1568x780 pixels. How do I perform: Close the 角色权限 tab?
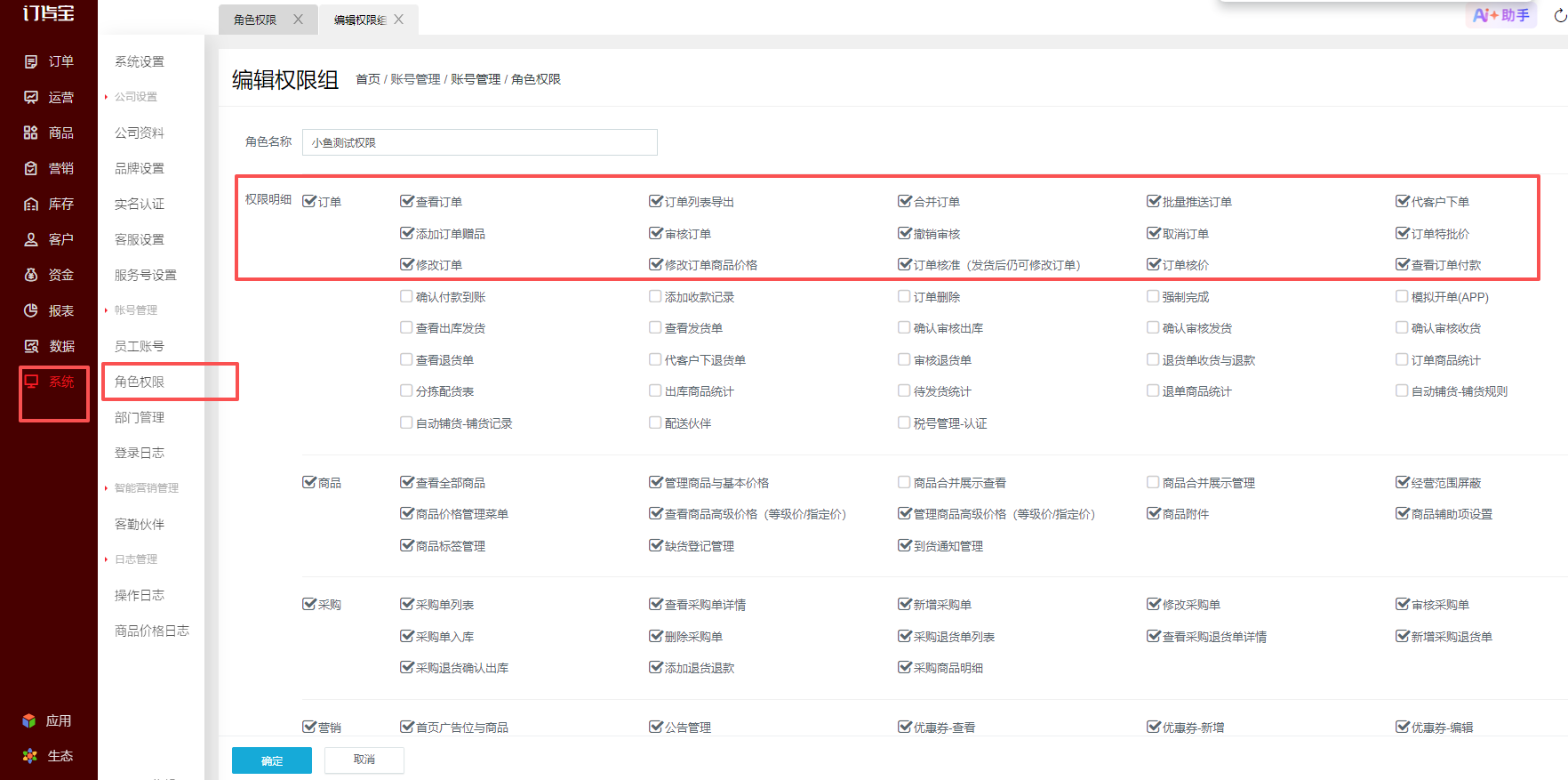tap(299, 20)
